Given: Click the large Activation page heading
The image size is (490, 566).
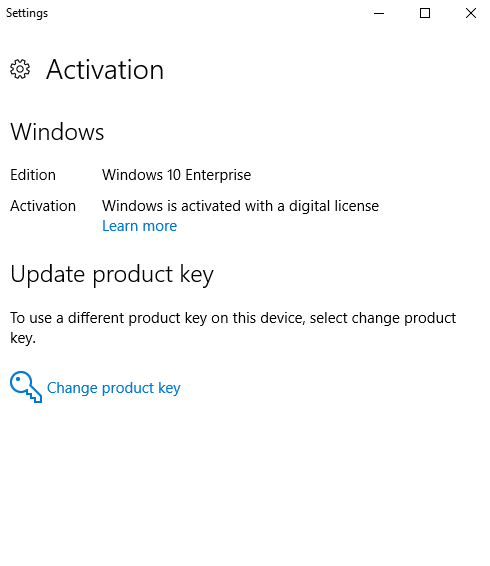Looking at the screenshot, I should [x=105, y=69].
